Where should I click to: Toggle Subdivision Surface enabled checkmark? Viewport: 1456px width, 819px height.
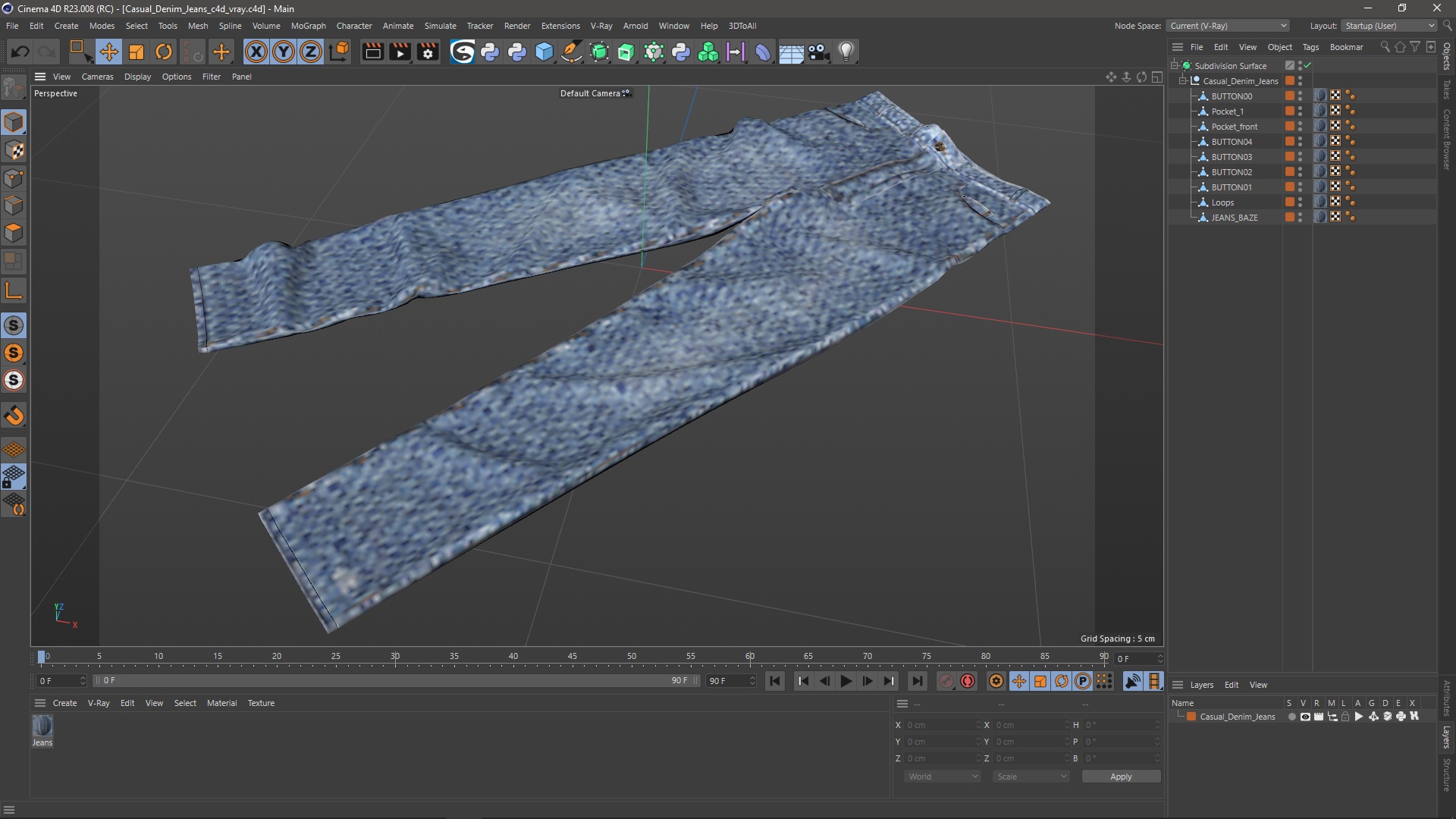(x=1307, y=65)
